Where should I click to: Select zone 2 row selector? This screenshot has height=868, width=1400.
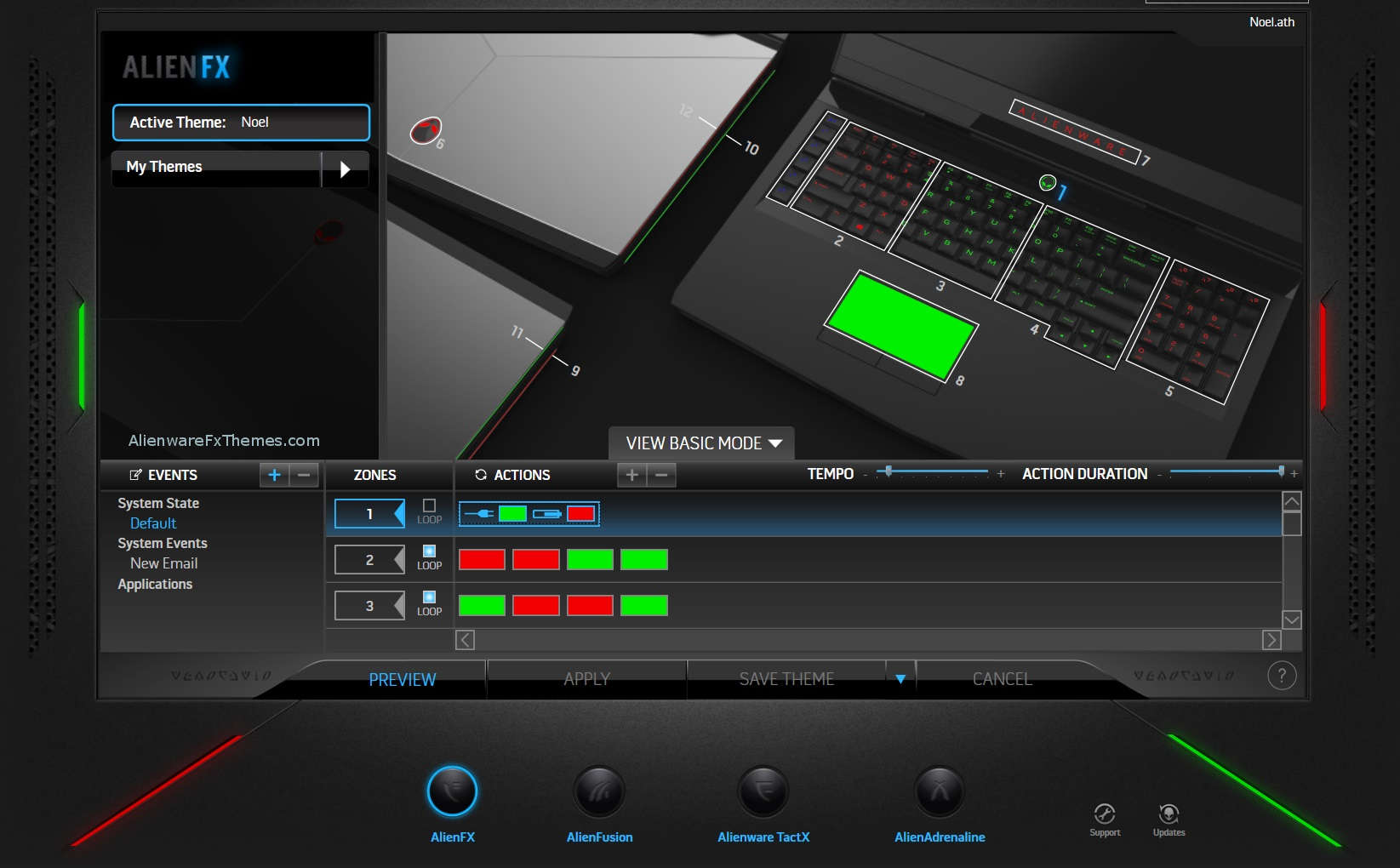(x=369, y=560)
